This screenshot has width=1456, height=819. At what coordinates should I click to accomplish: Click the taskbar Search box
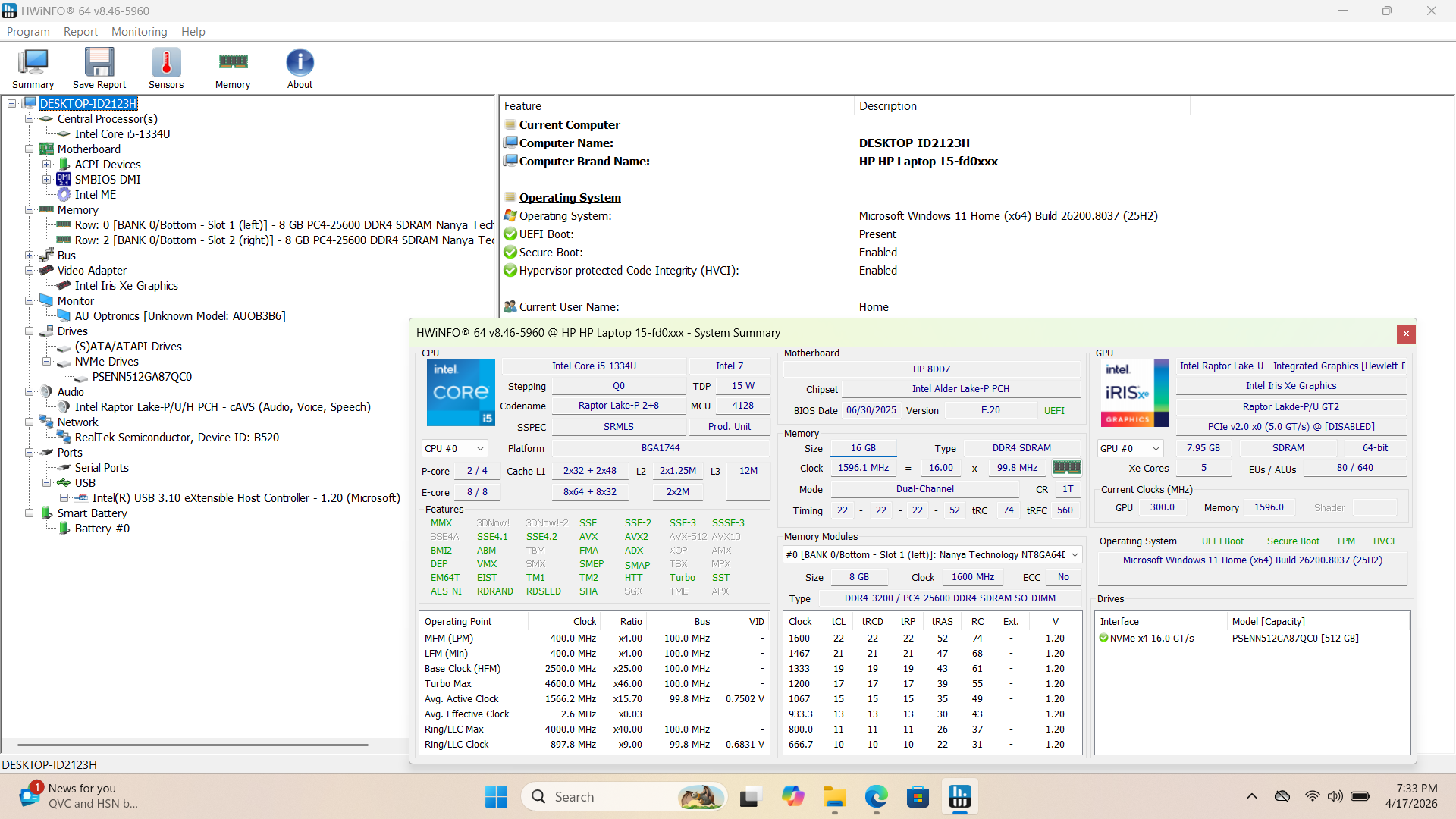(x=624, y=797)
